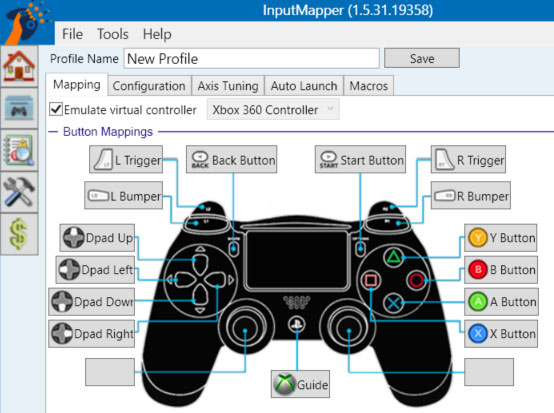The width and height of the screenshot is (554, 413).
Task: Select the R Bumper mapping button
Action: click(471, 196)
